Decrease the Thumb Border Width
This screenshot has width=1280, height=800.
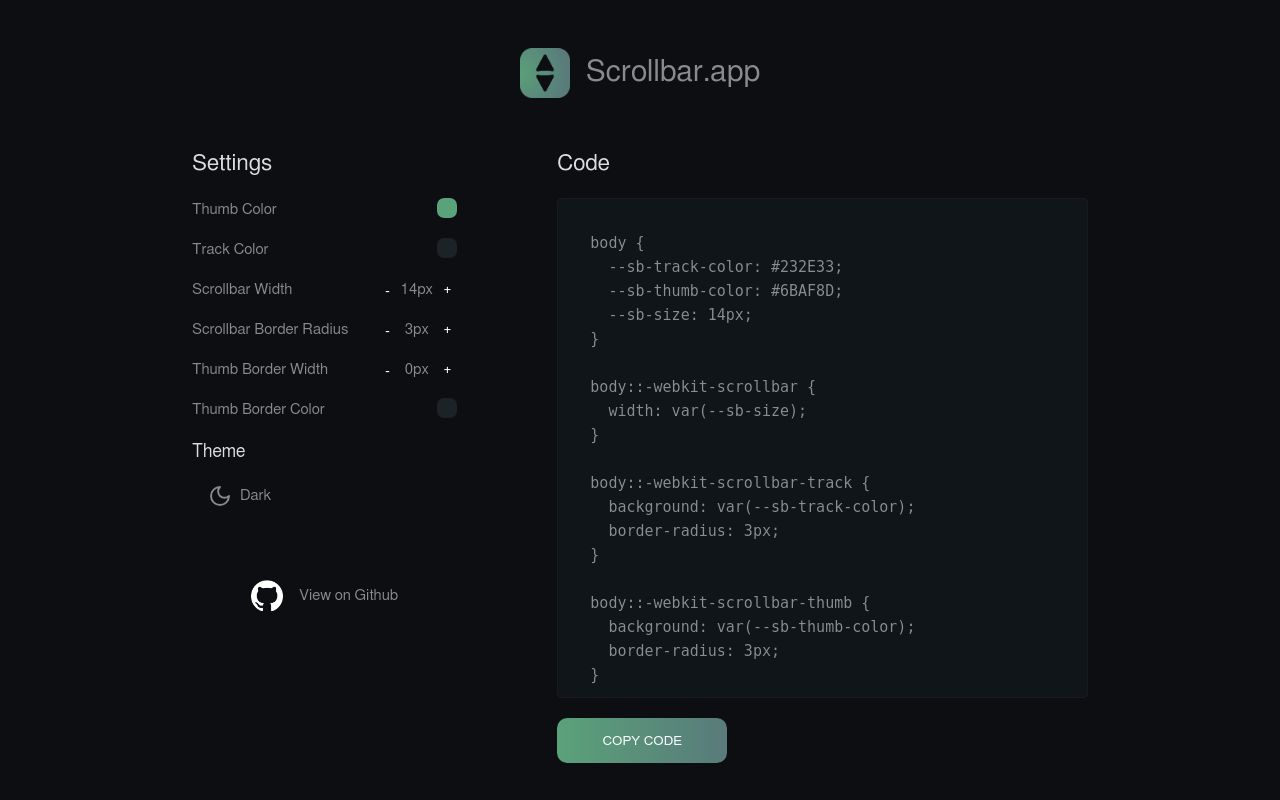tap(387, 369)
